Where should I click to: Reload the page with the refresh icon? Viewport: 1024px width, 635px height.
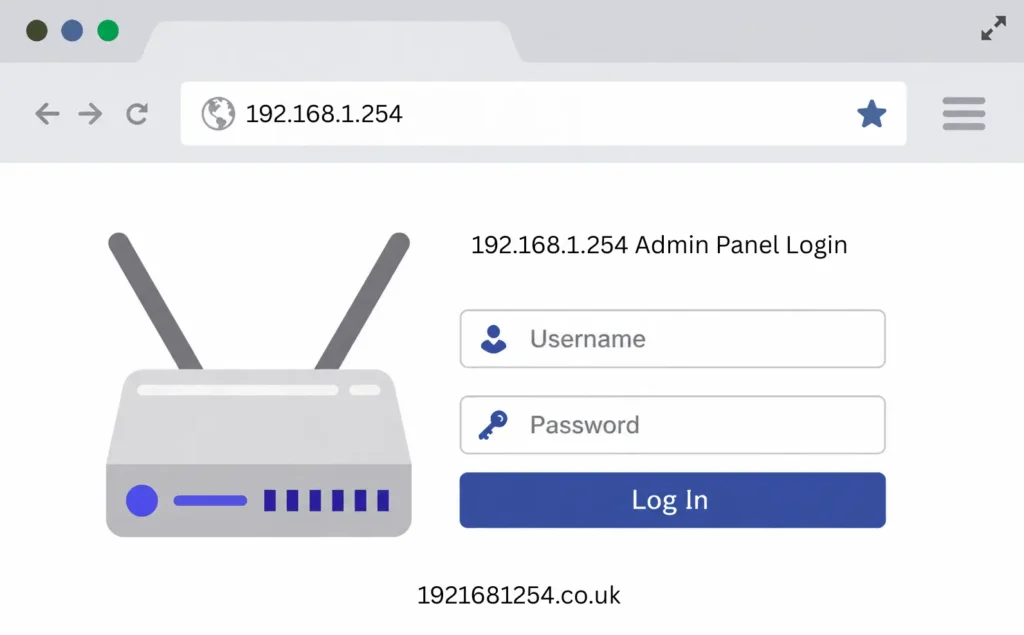(137, 114)
